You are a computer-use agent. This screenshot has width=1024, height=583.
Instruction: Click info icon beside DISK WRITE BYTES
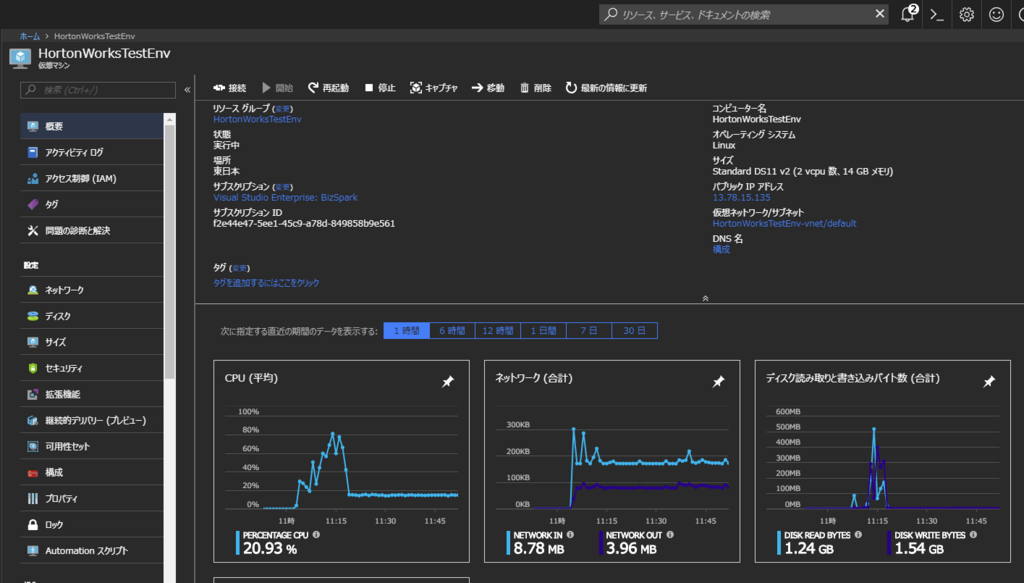click(x=973, y=535)
